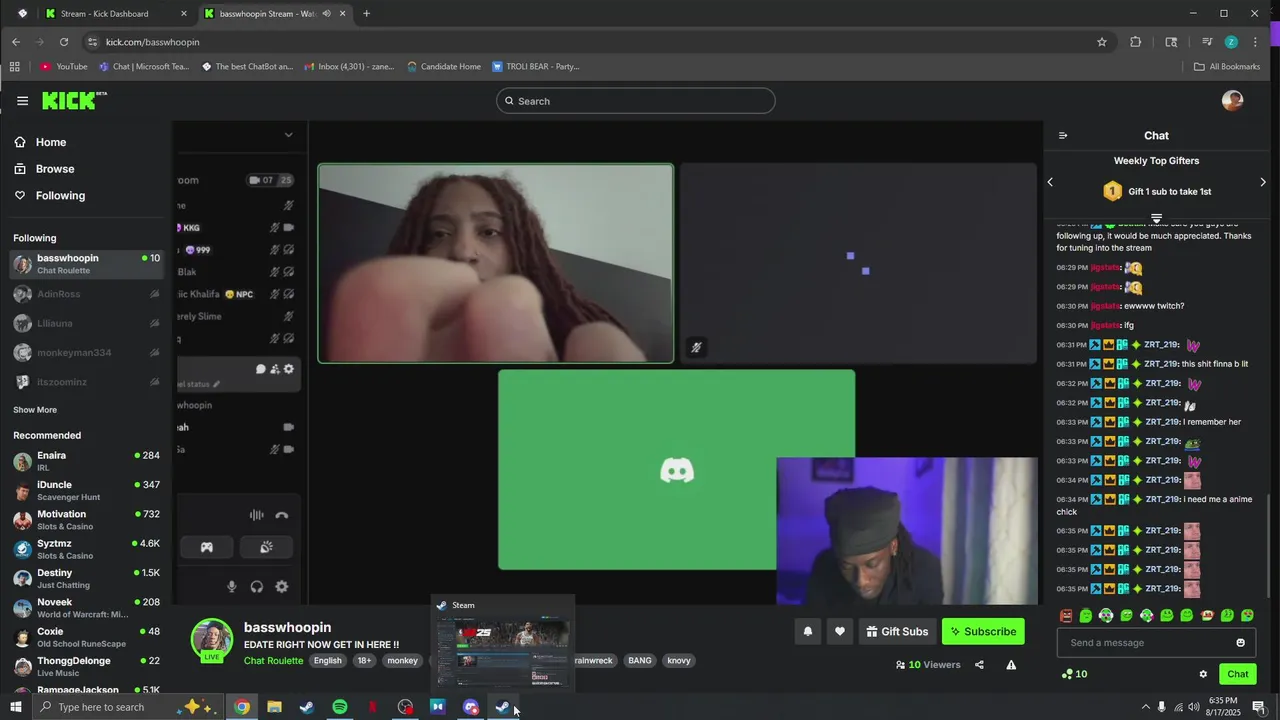Click the channel points icon
The width and height of the screenshot is (1280, 720).
pyautogui.click(x=1067, y=674)
